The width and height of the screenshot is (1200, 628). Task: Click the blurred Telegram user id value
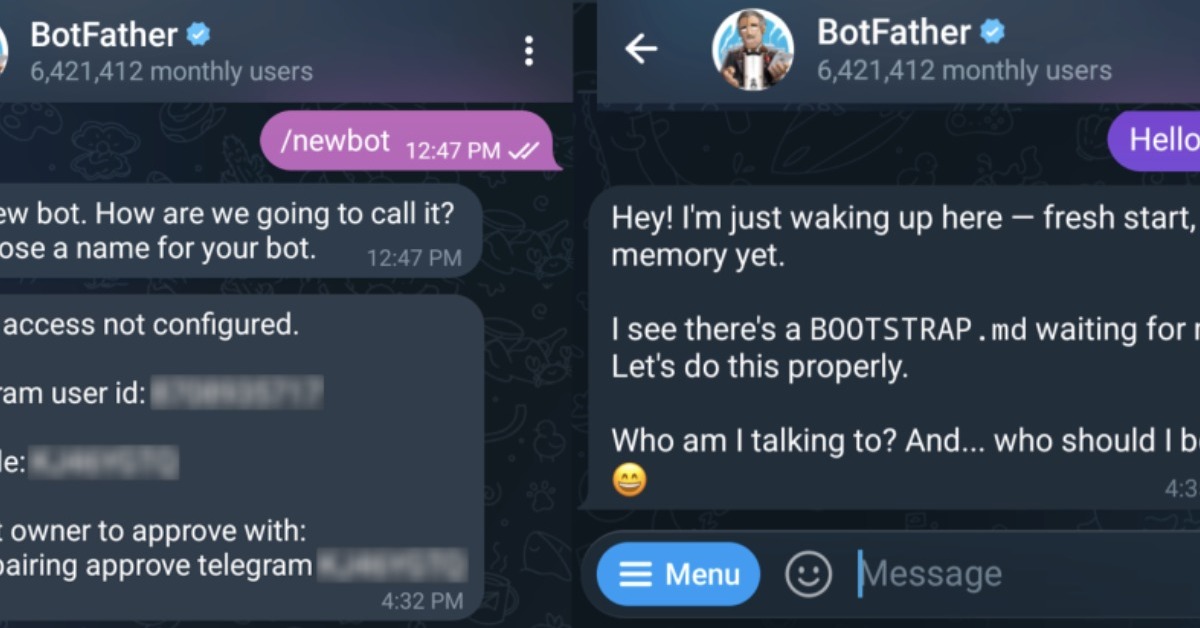pyautogui.click(x=238, y=393)
